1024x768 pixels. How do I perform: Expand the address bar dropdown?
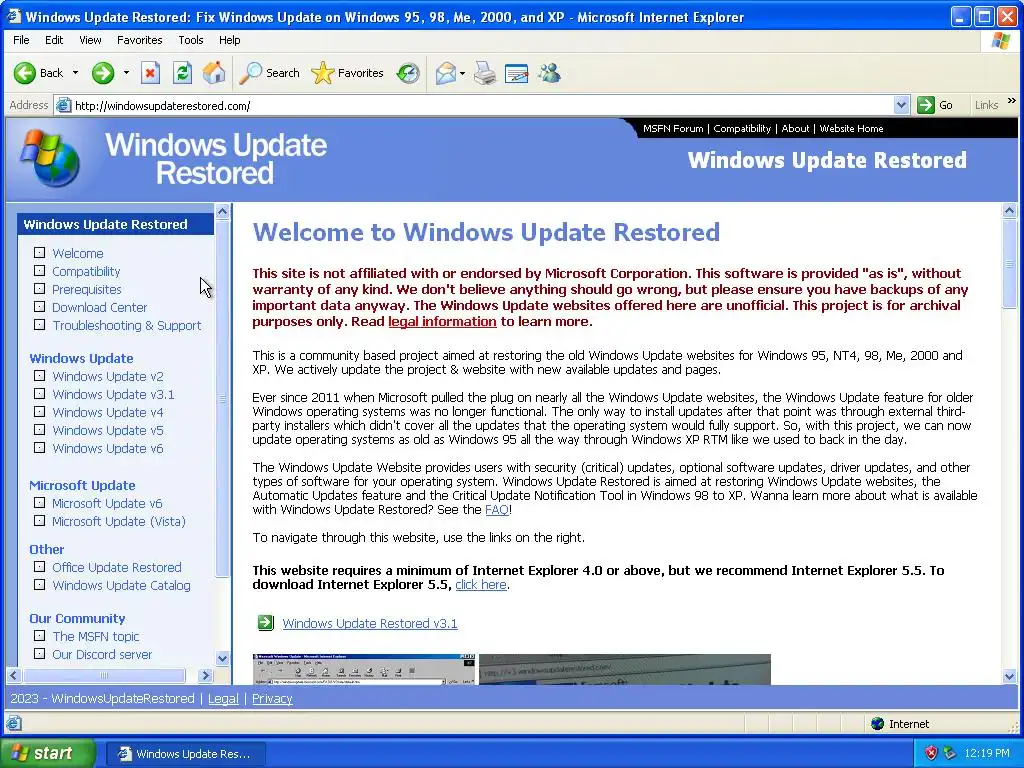(x=901, y=105)
